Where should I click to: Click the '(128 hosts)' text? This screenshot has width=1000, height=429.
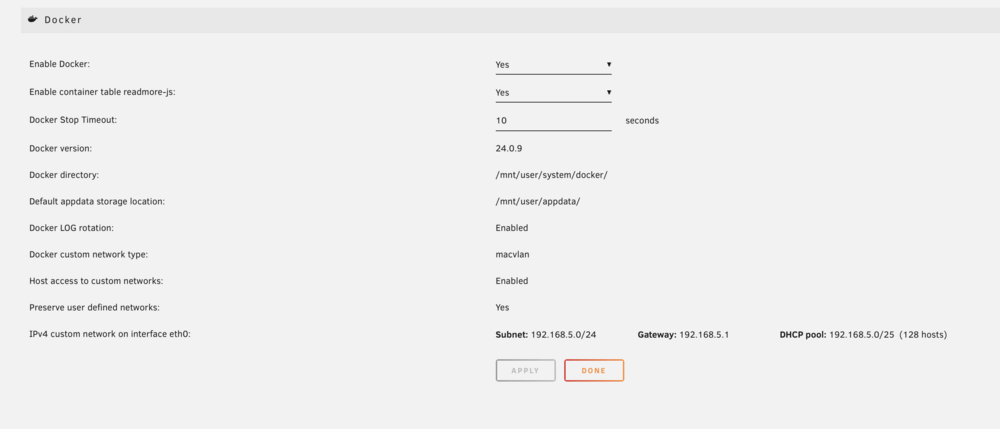[x=923, y=335]
